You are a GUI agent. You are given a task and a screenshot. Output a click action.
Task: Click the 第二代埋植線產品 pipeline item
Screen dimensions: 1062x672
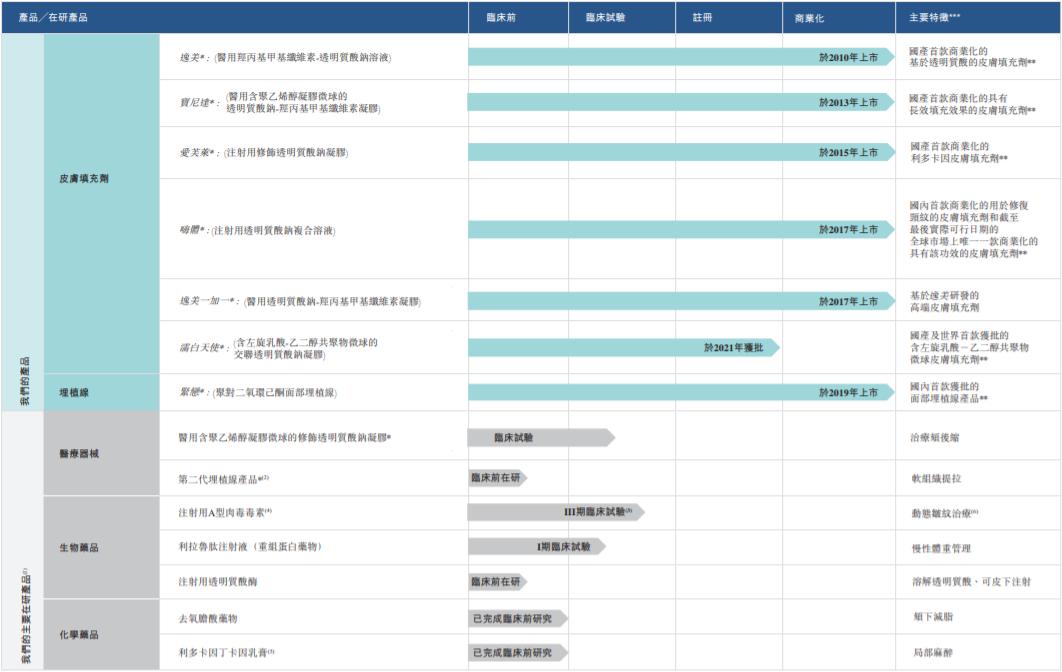224,479
